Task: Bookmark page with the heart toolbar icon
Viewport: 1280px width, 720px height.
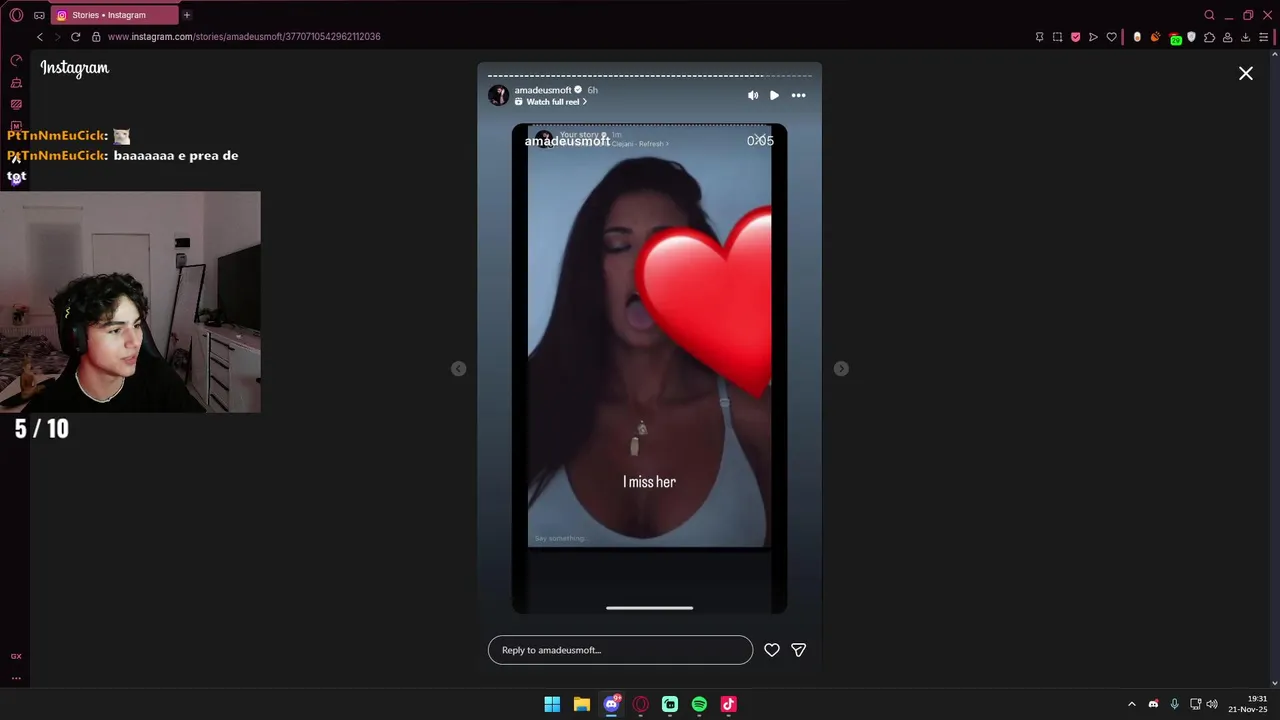Action: tap(1111, 37)
